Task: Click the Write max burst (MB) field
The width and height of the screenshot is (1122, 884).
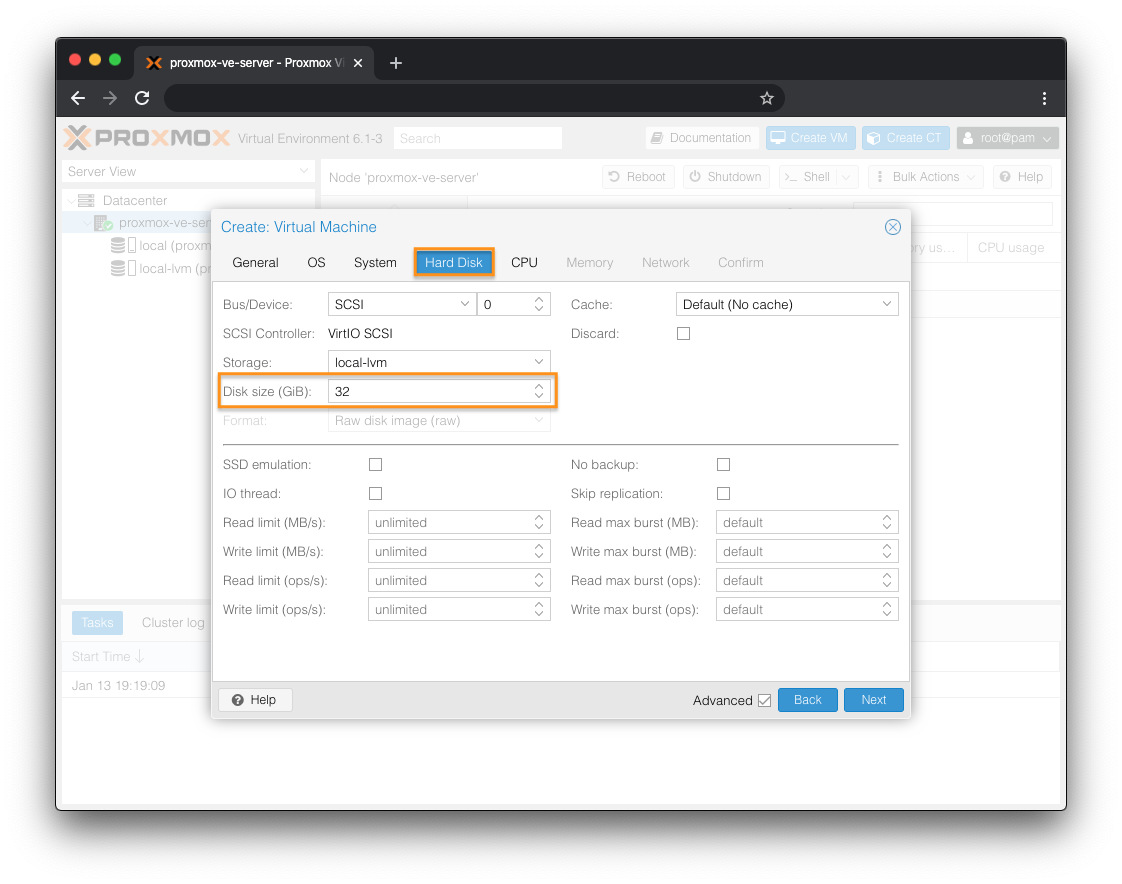Action: pos(807,552)
